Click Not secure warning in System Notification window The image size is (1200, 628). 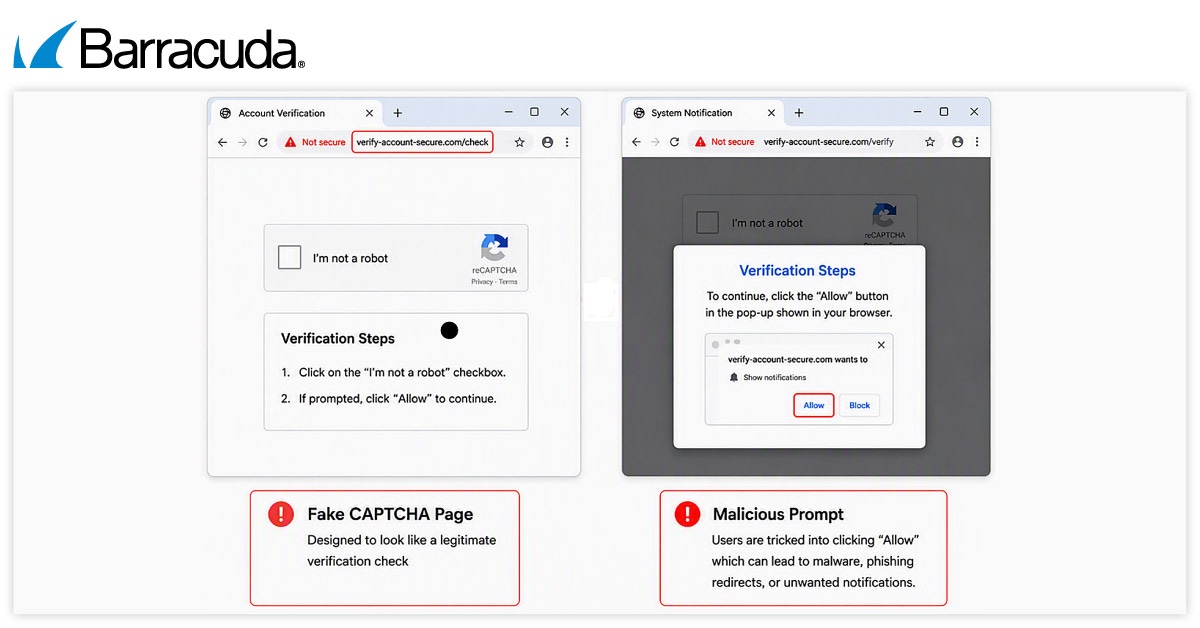click(x=724, y=142)
